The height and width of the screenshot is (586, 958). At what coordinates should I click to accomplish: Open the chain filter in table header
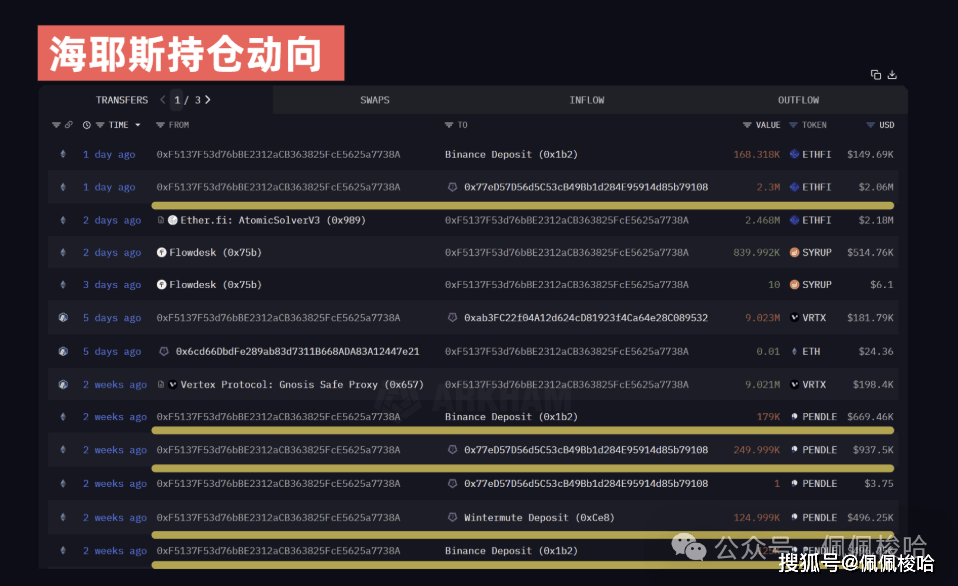tap(56, 125)
